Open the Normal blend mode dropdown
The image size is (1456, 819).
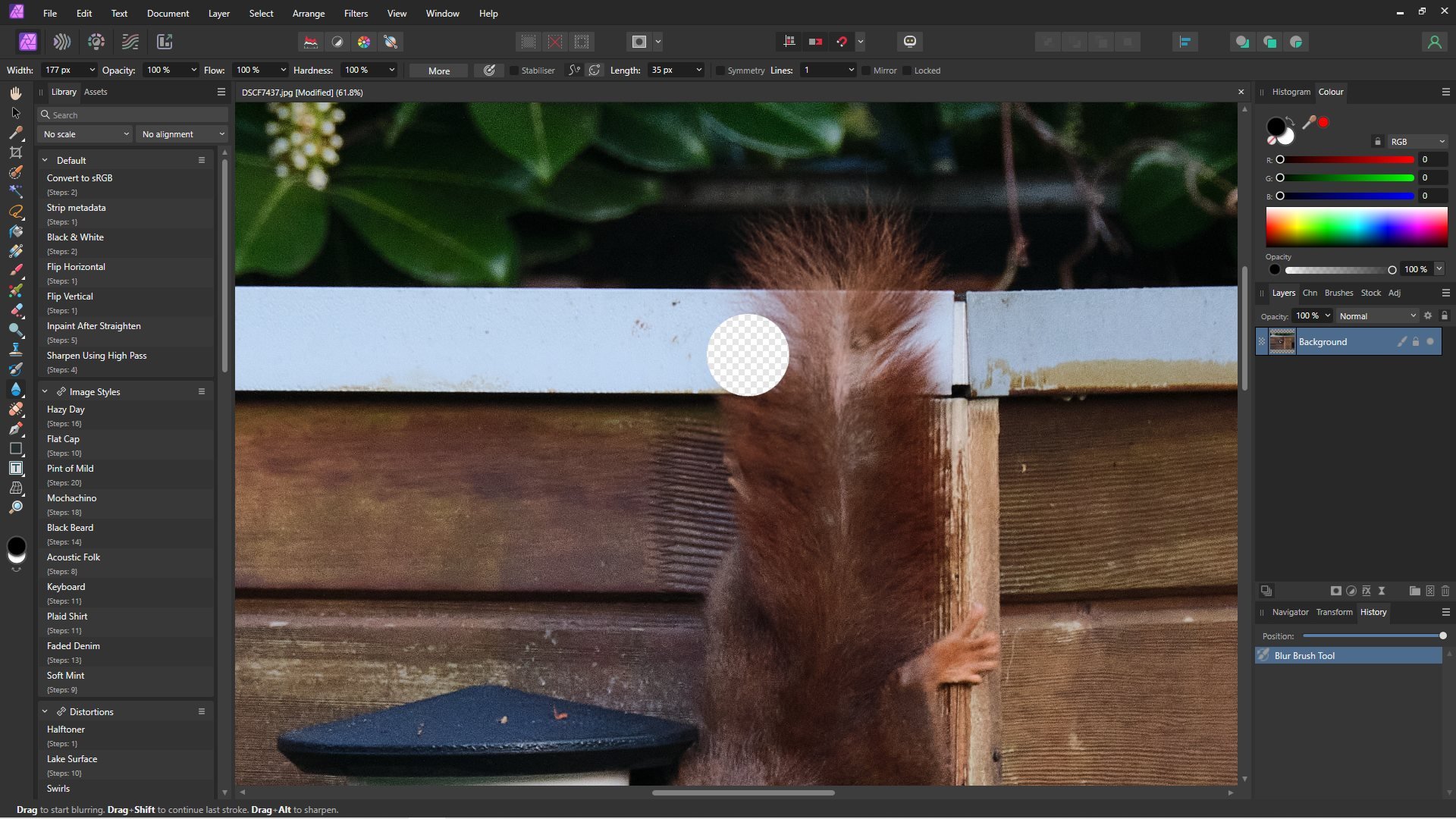coord(1376,315)
